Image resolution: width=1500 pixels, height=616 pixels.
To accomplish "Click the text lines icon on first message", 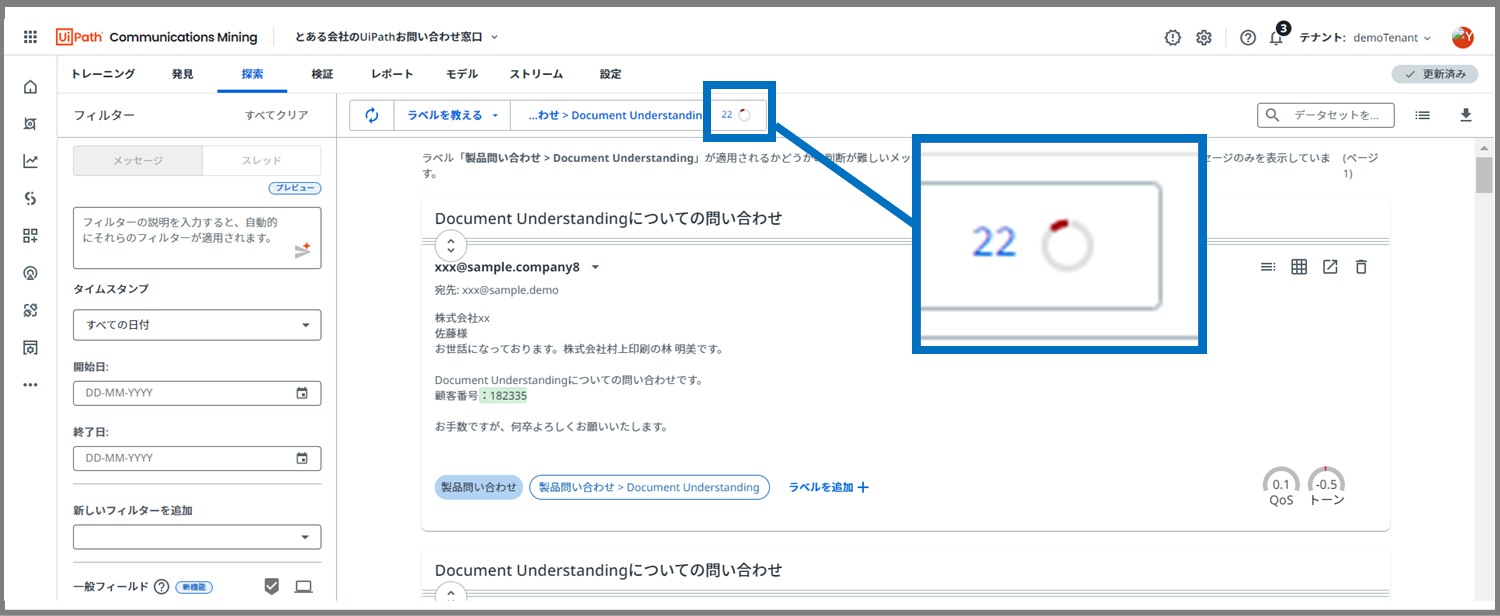I will tap(1268, 267).
